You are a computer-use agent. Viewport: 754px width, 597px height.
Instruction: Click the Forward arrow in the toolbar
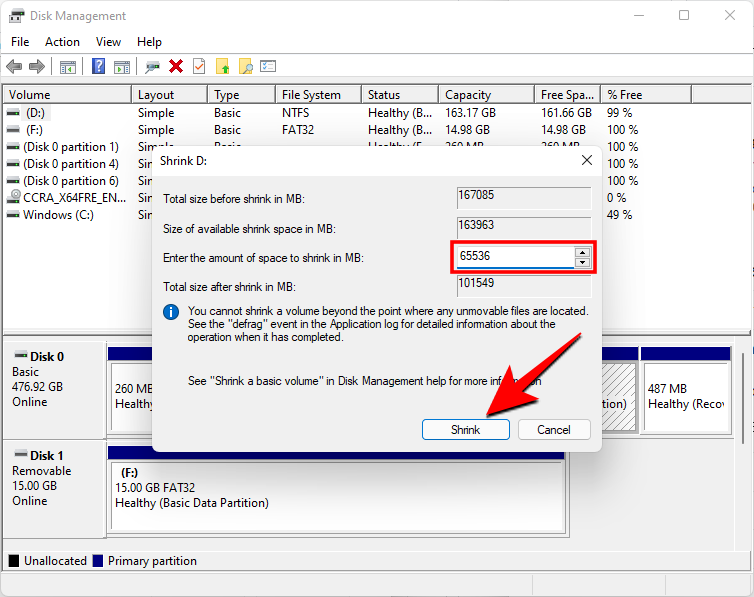(x=37, y=66)
